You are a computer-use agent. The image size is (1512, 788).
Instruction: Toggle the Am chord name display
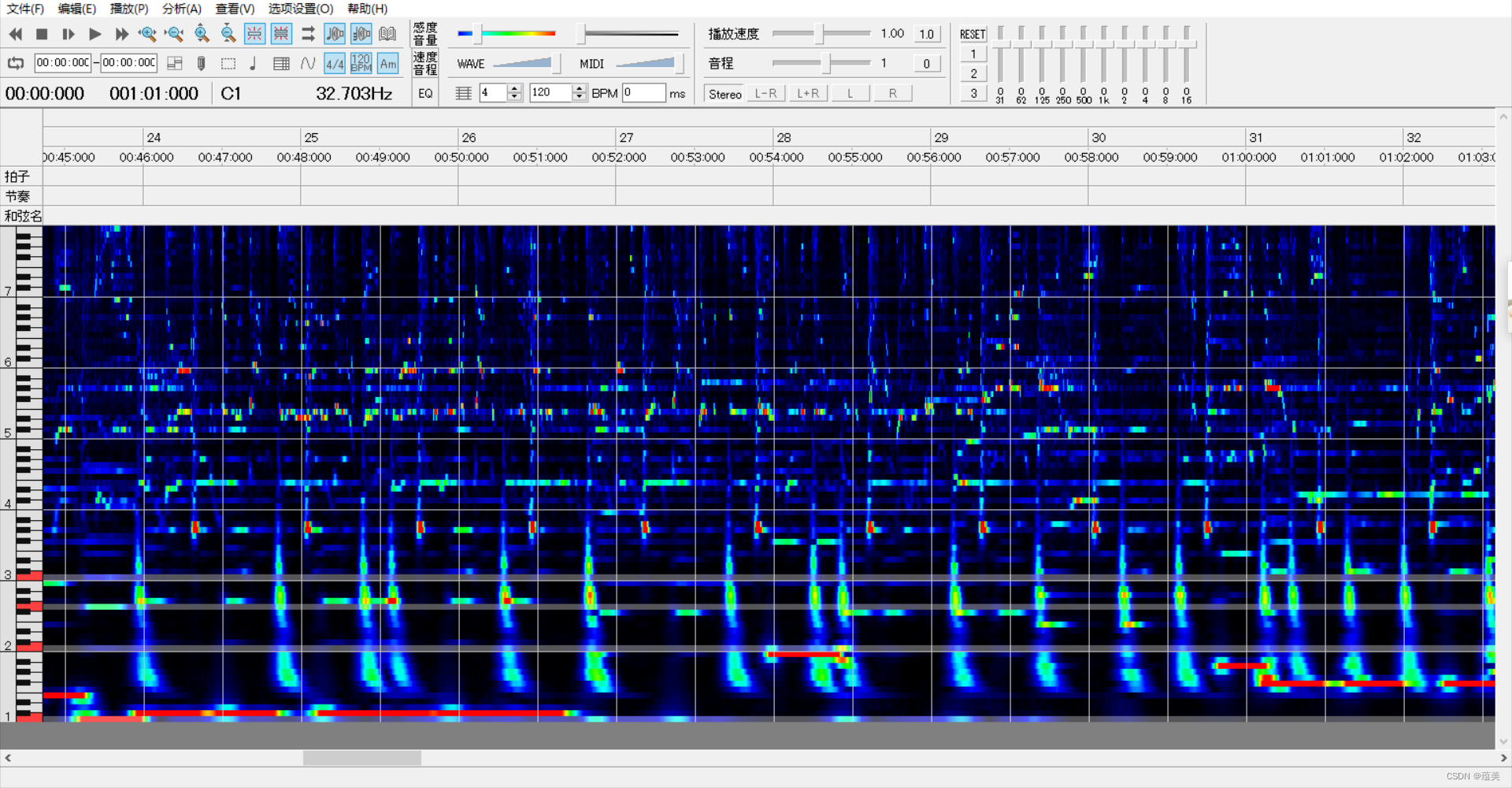click(x=387, y=63)
